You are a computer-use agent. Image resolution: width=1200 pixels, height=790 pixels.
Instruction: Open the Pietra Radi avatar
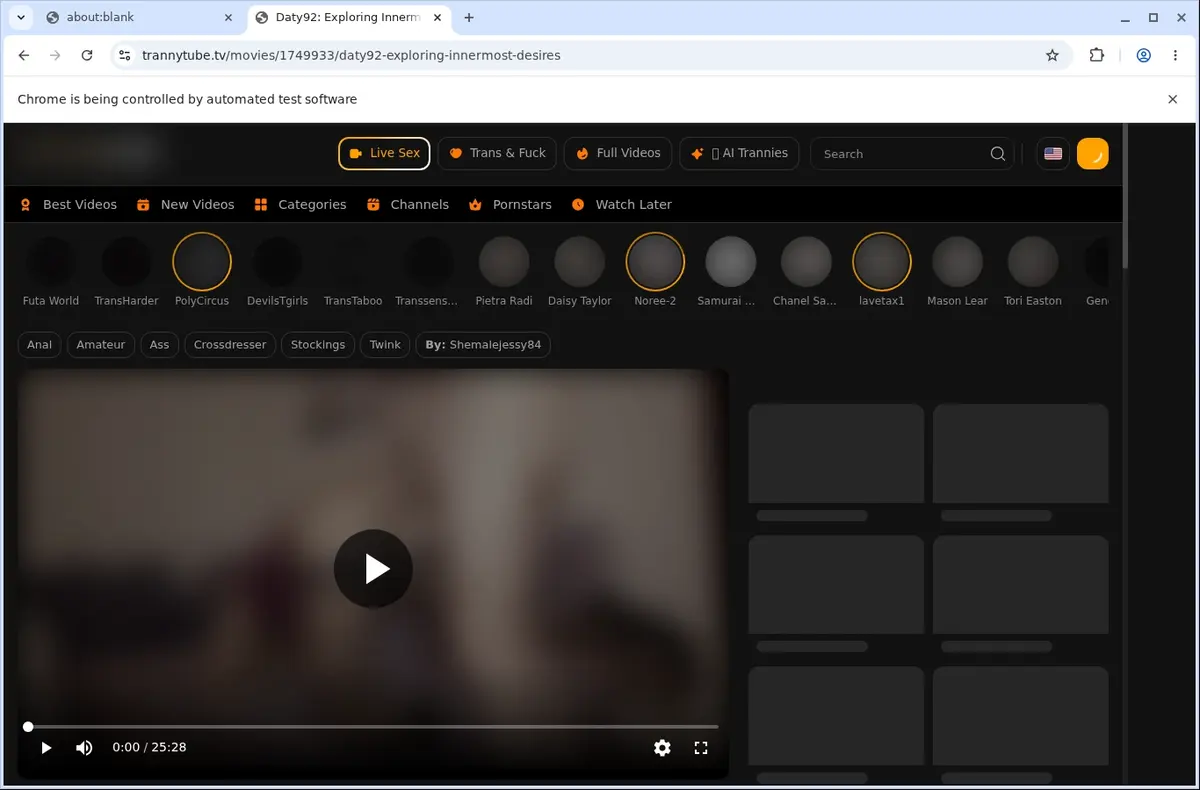tap(504, 262)
